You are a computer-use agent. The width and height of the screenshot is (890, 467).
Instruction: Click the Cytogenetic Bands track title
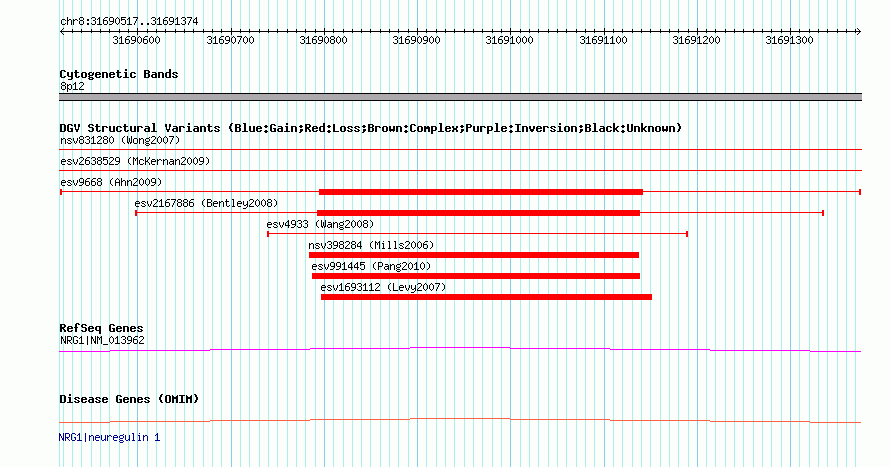(x=119, y=74)
